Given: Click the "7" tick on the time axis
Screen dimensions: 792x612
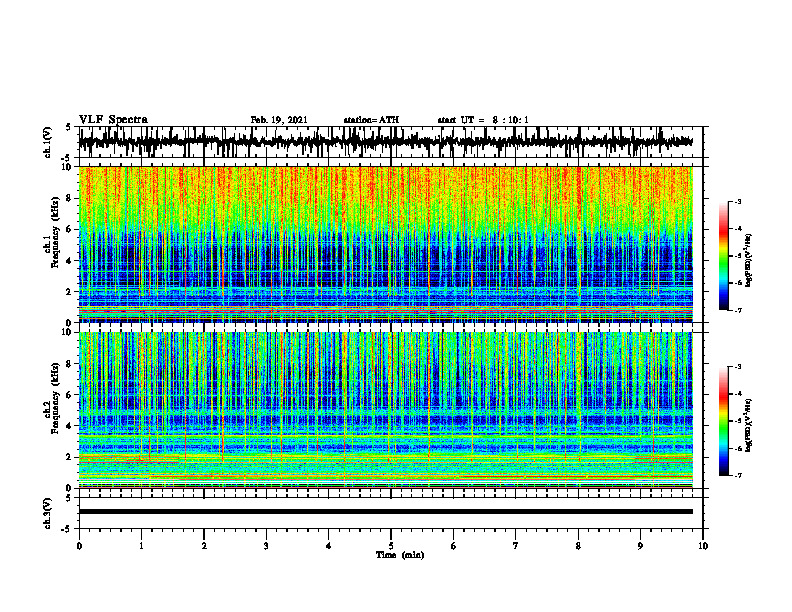Looking at the screenshot, I should (x=516, y=546).
